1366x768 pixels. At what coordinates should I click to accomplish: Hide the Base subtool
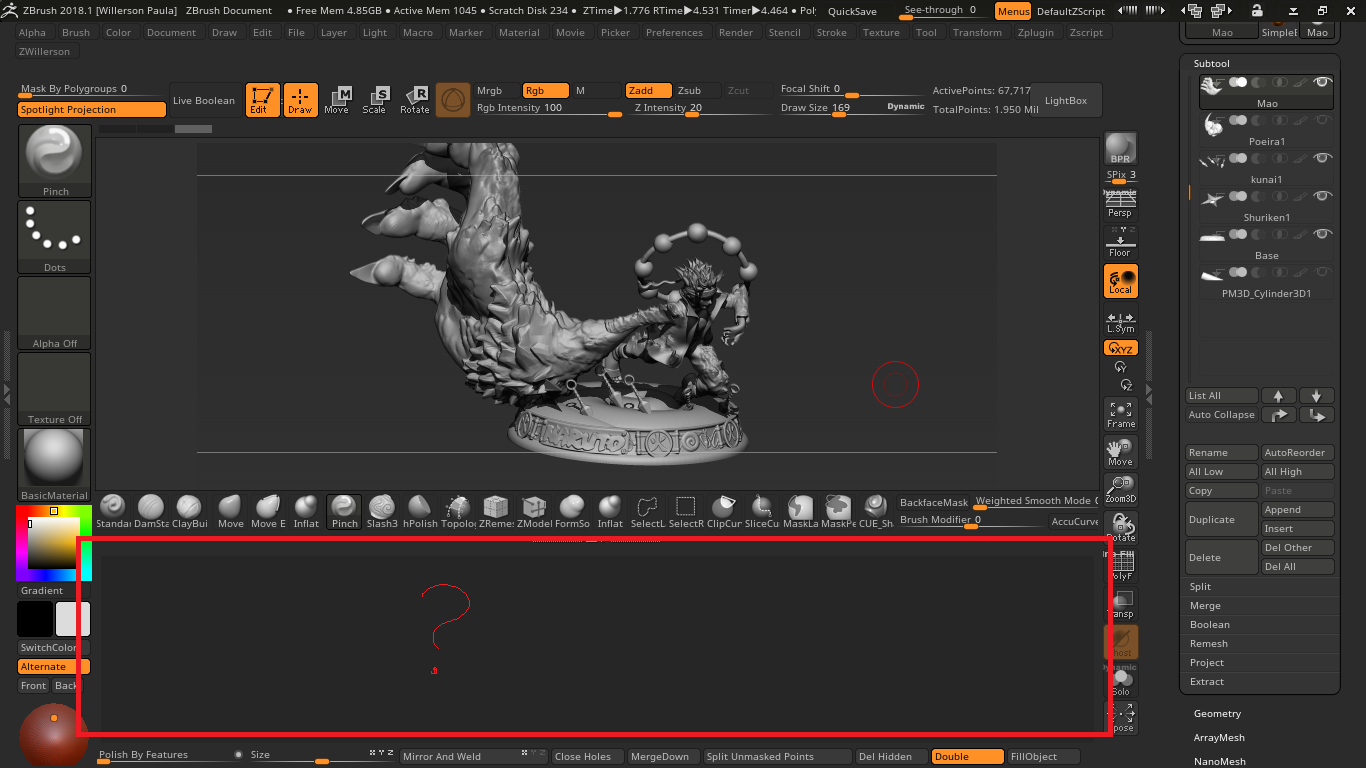click(1323, 234)
